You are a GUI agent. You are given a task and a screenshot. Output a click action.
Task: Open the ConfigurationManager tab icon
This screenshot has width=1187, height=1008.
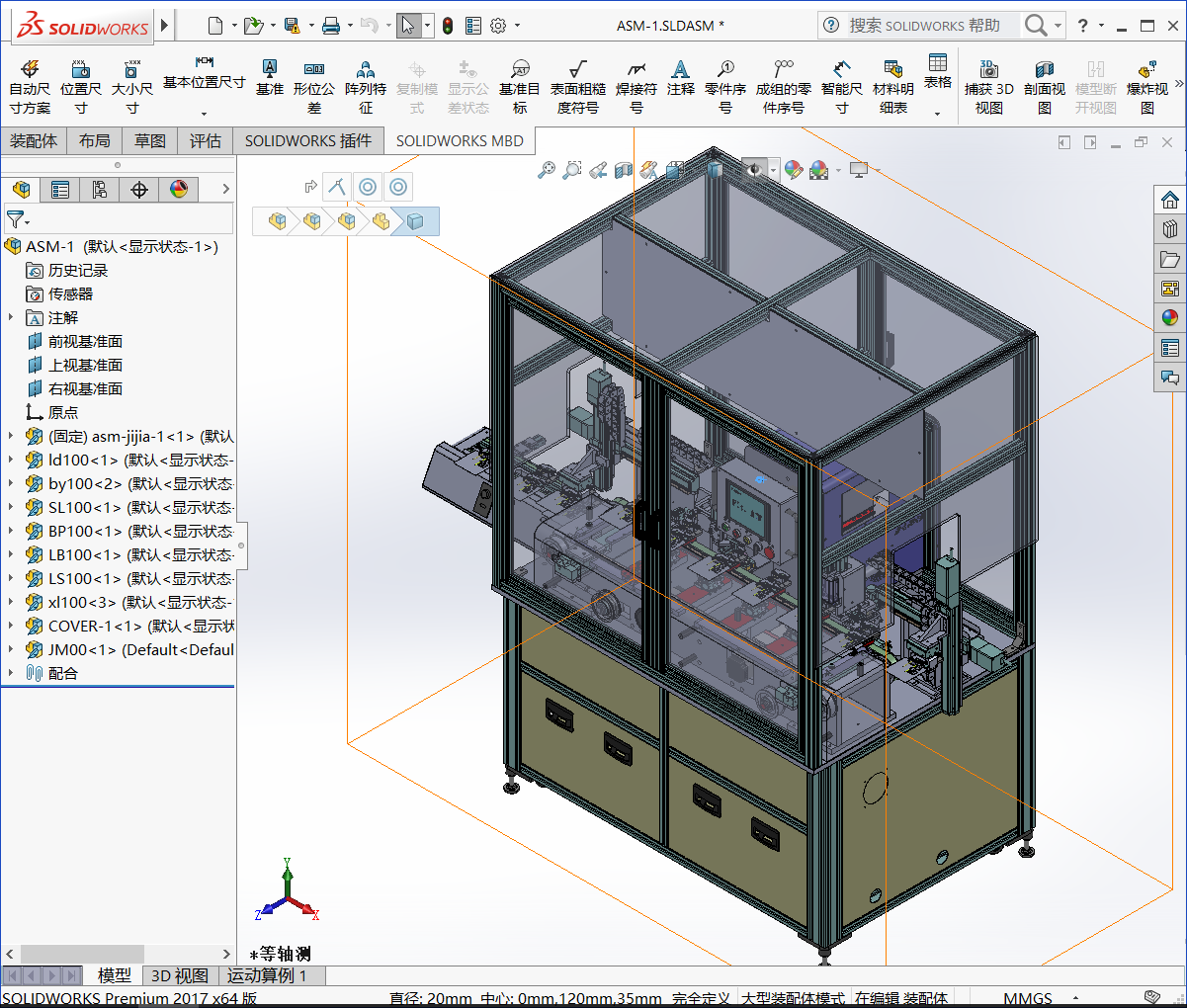(100, 190)
